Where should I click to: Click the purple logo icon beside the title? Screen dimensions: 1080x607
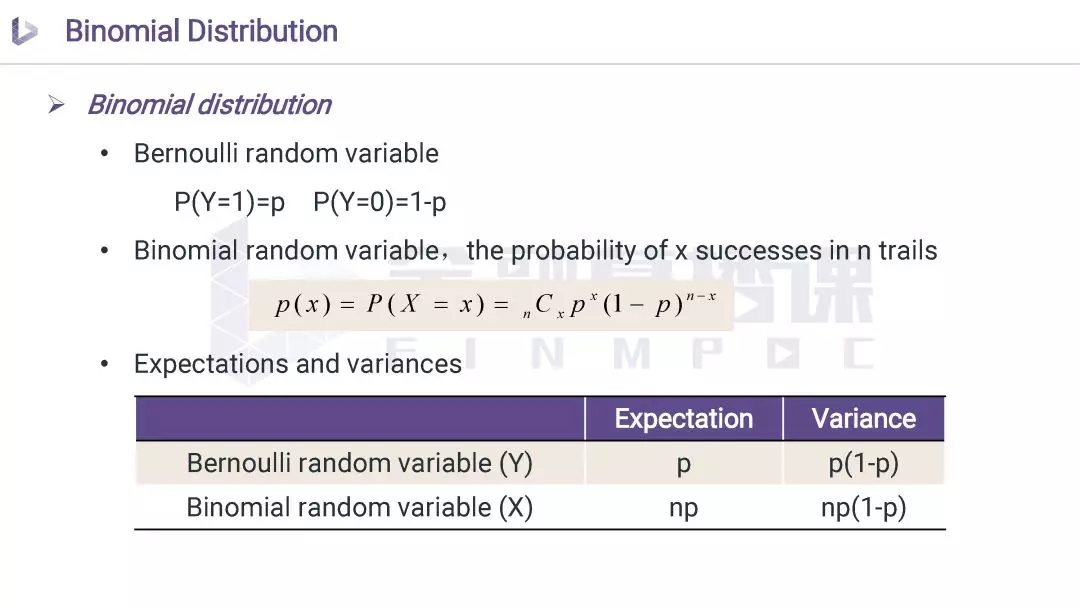tap(24, 32)
